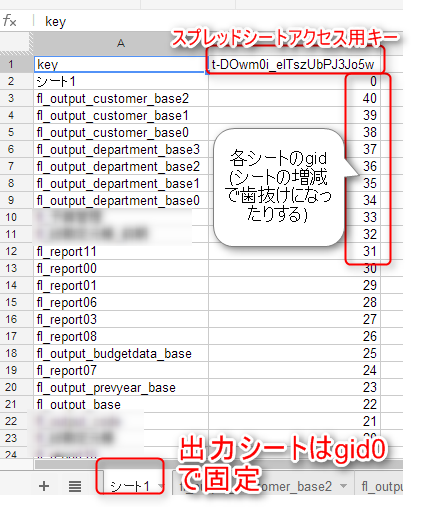Select cell fl_report11
Image resolution: width=428 pixels, height=507 pixels.
click(121, 251)
